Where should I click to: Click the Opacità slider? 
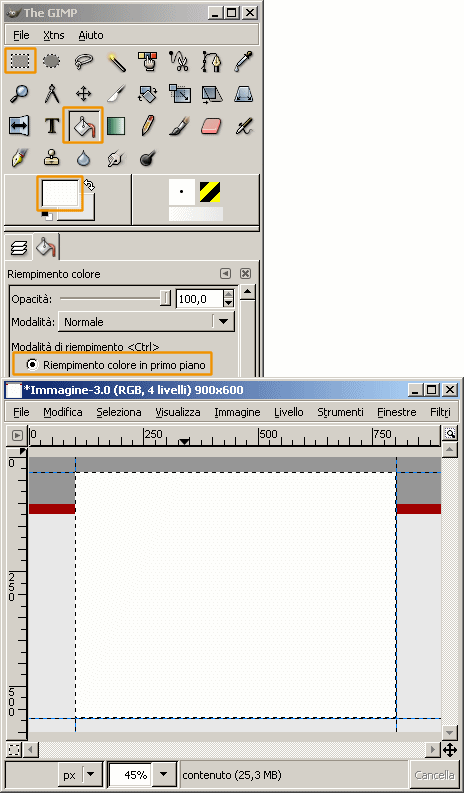point(115,299)
